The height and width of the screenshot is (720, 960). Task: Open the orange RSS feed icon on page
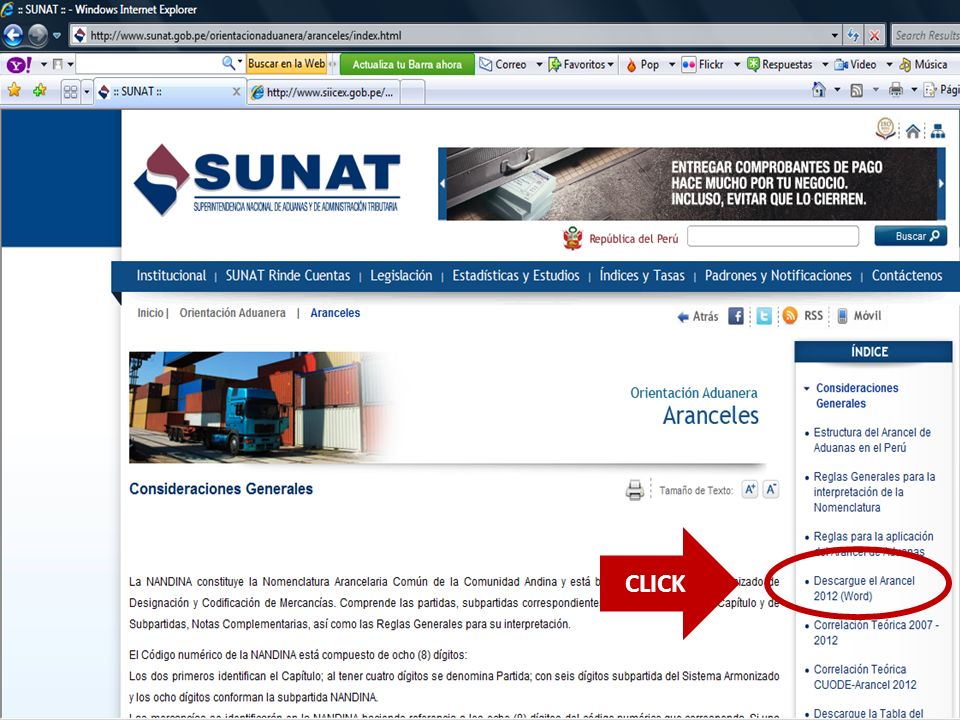coord(790,315)
